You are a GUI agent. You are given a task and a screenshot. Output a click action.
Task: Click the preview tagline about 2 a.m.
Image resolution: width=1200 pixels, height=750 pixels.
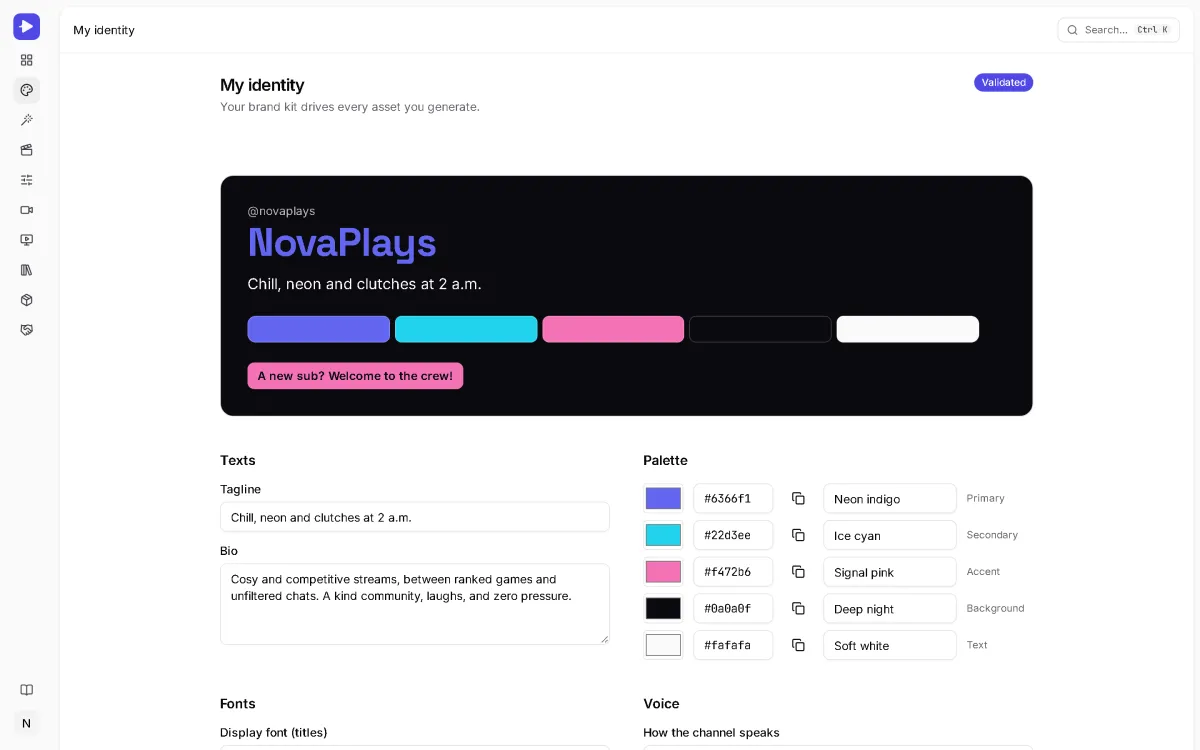(x=365, y=284)
